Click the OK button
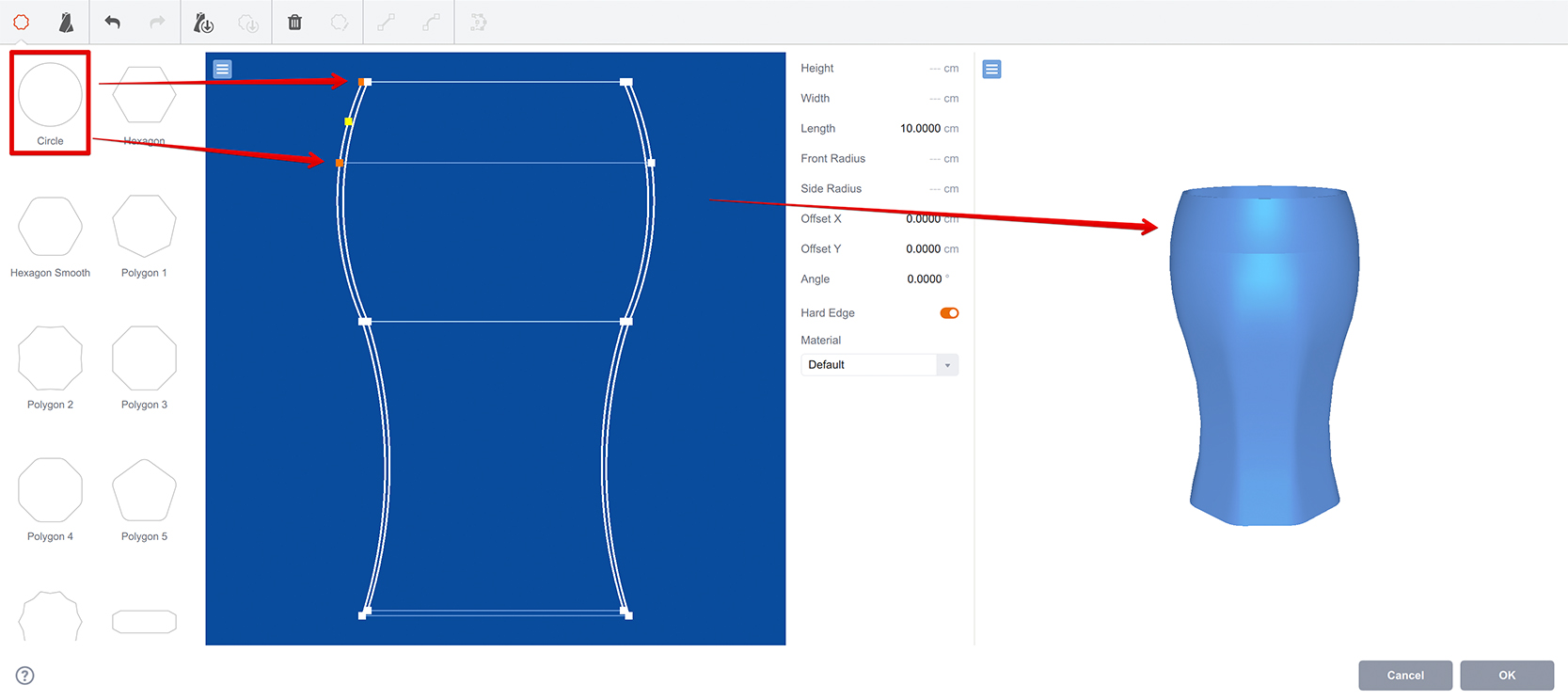Screen dimensions: 1568x700 1507,676
